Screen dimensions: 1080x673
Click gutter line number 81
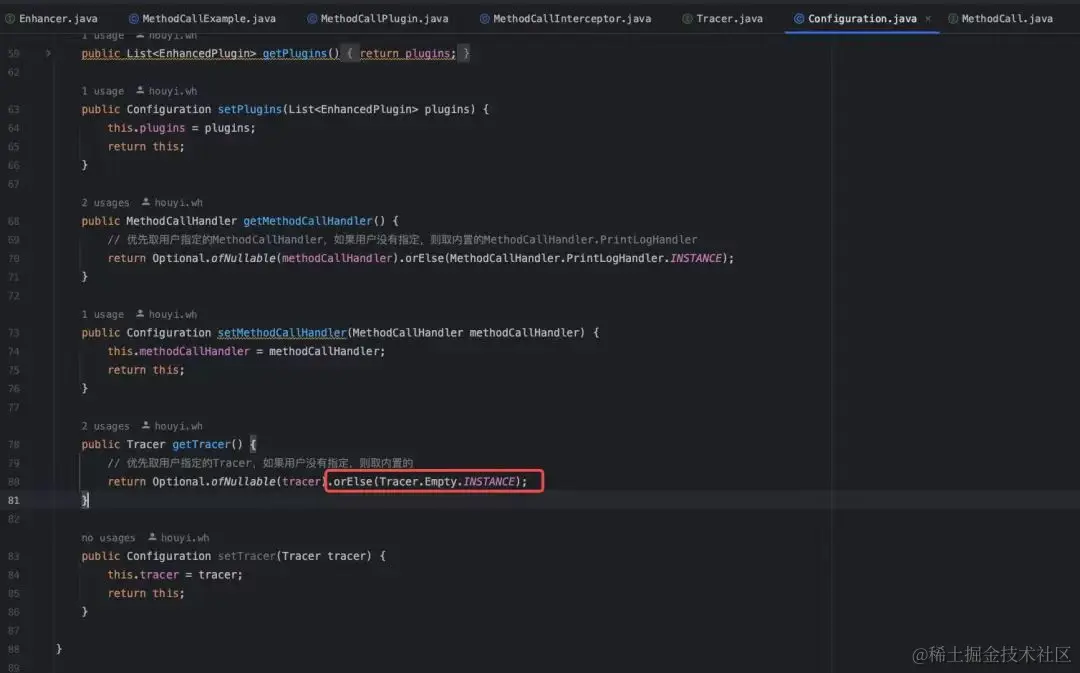[x=14, y=499]
